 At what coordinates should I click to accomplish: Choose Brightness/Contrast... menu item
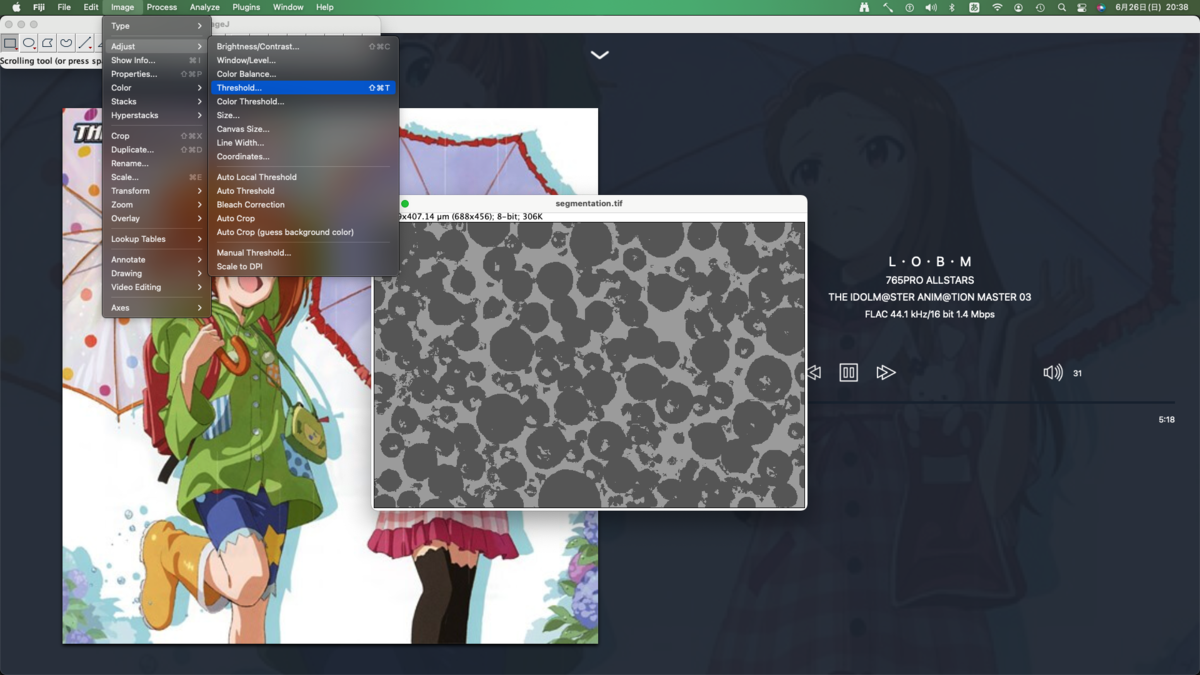(x=303, y=47)
